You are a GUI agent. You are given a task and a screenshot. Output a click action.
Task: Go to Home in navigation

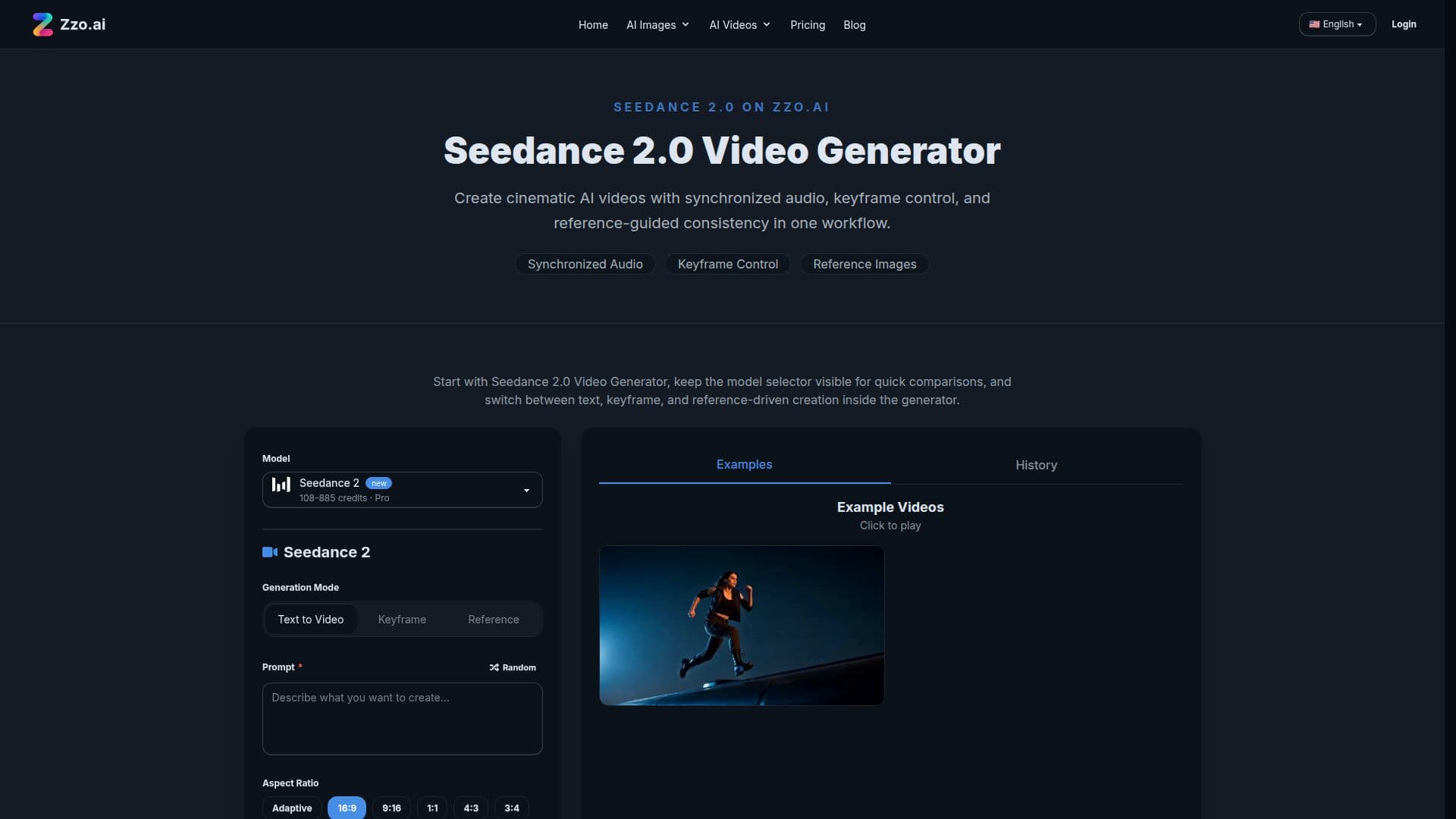click(593, 25)
